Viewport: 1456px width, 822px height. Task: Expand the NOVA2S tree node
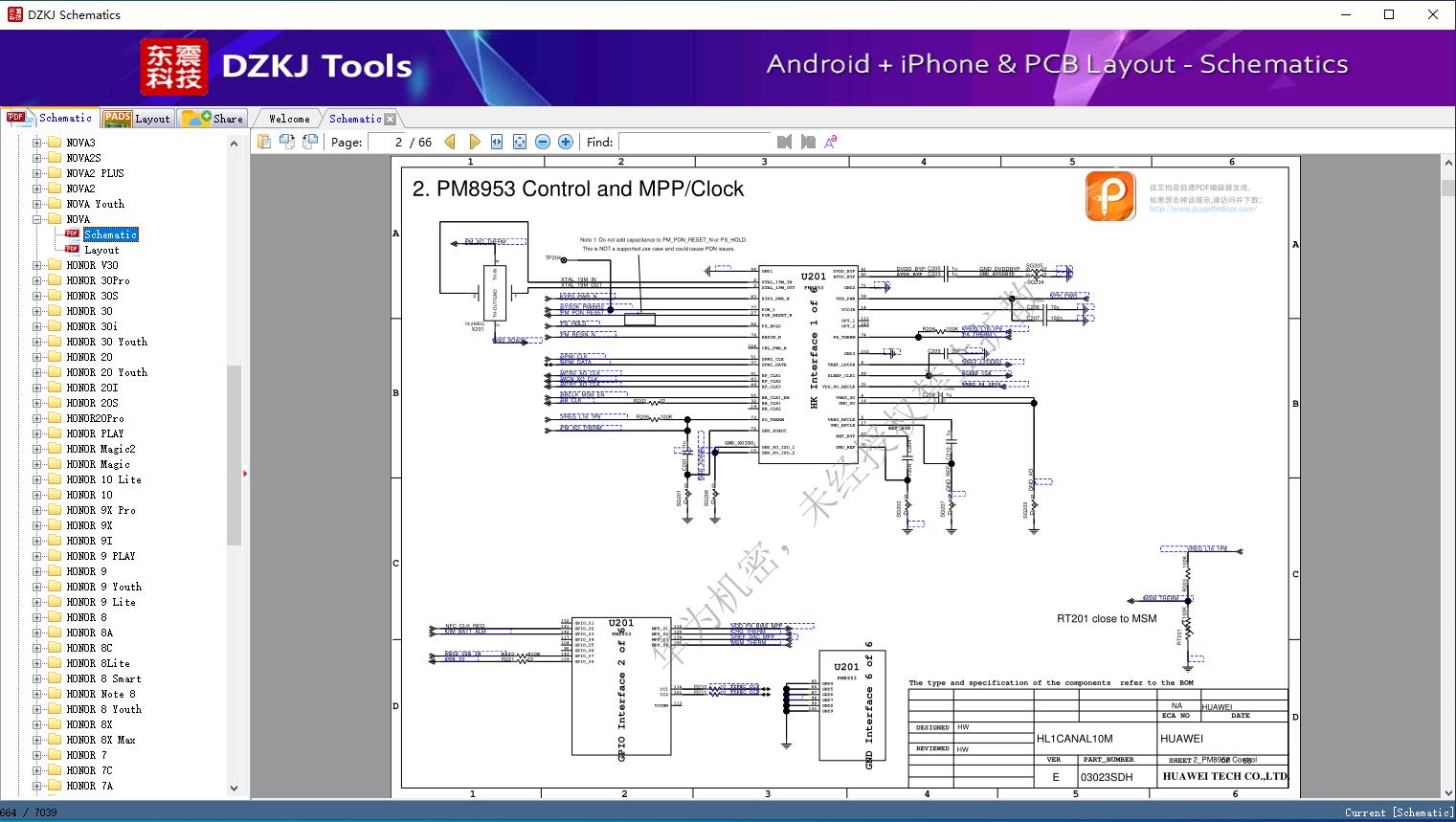36,158
